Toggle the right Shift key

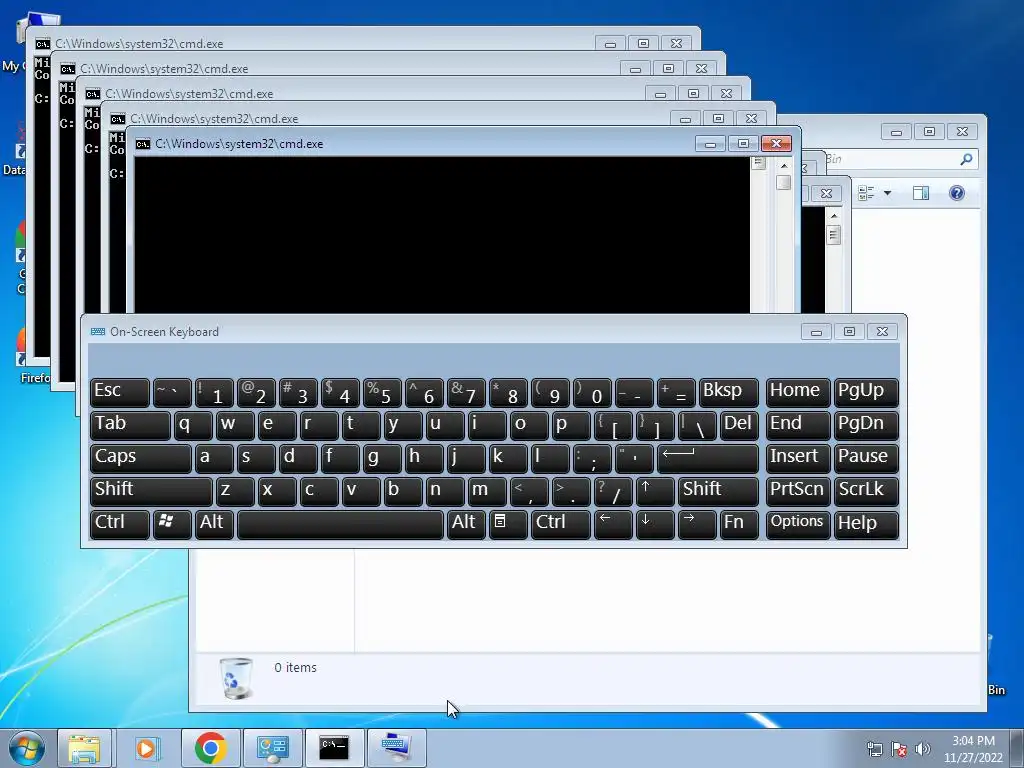[x=718, y=492]
